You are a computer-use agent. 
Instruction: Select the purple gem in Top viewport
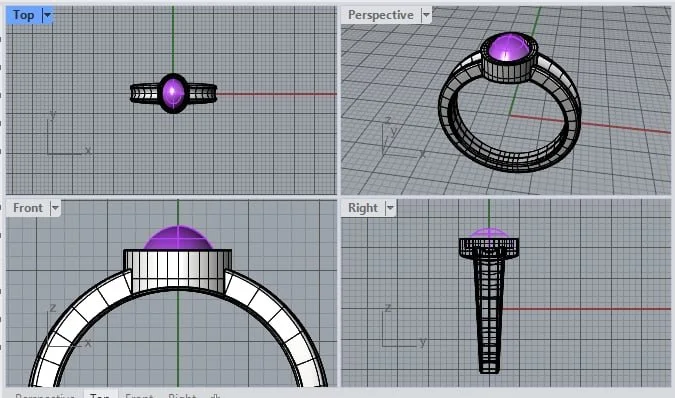click(x=173, y=93)
